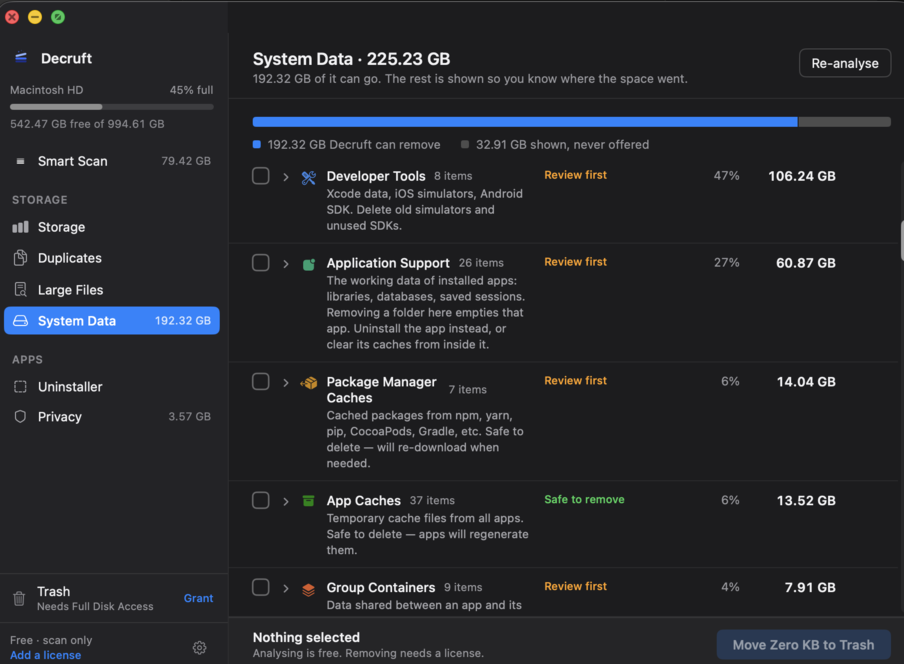
Task: Click the blue removable-space bar segment
Action: pos(525,122)
